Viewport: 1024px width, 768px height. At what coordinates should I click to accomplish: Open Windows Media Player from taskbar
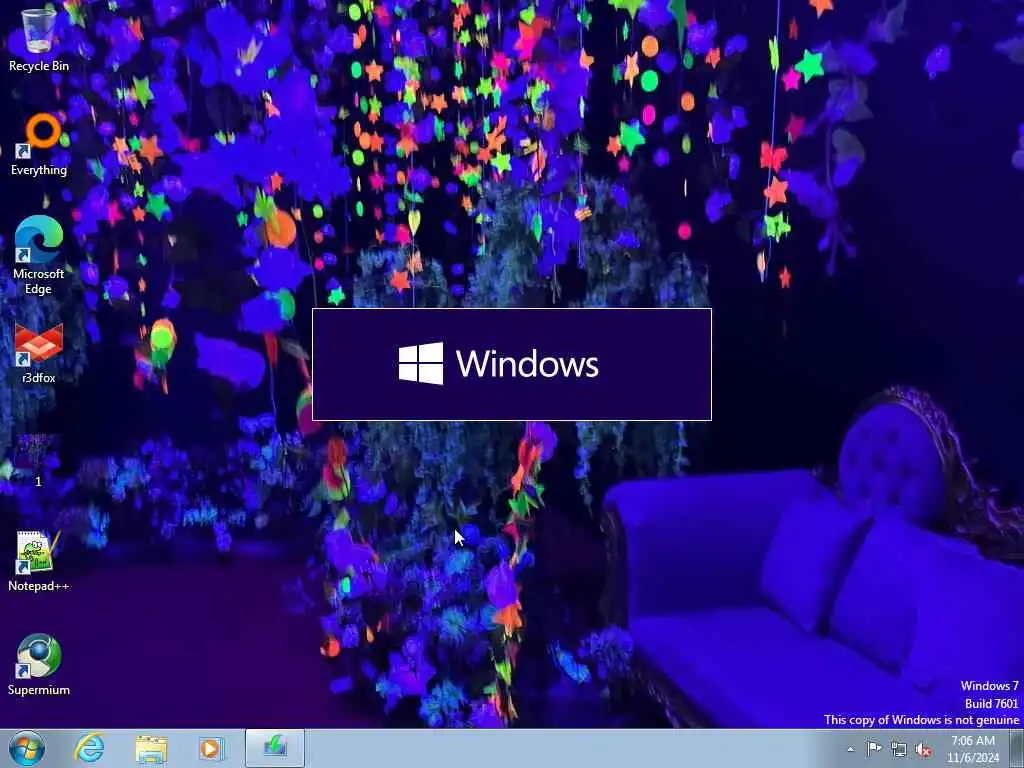tap(211, 748)
